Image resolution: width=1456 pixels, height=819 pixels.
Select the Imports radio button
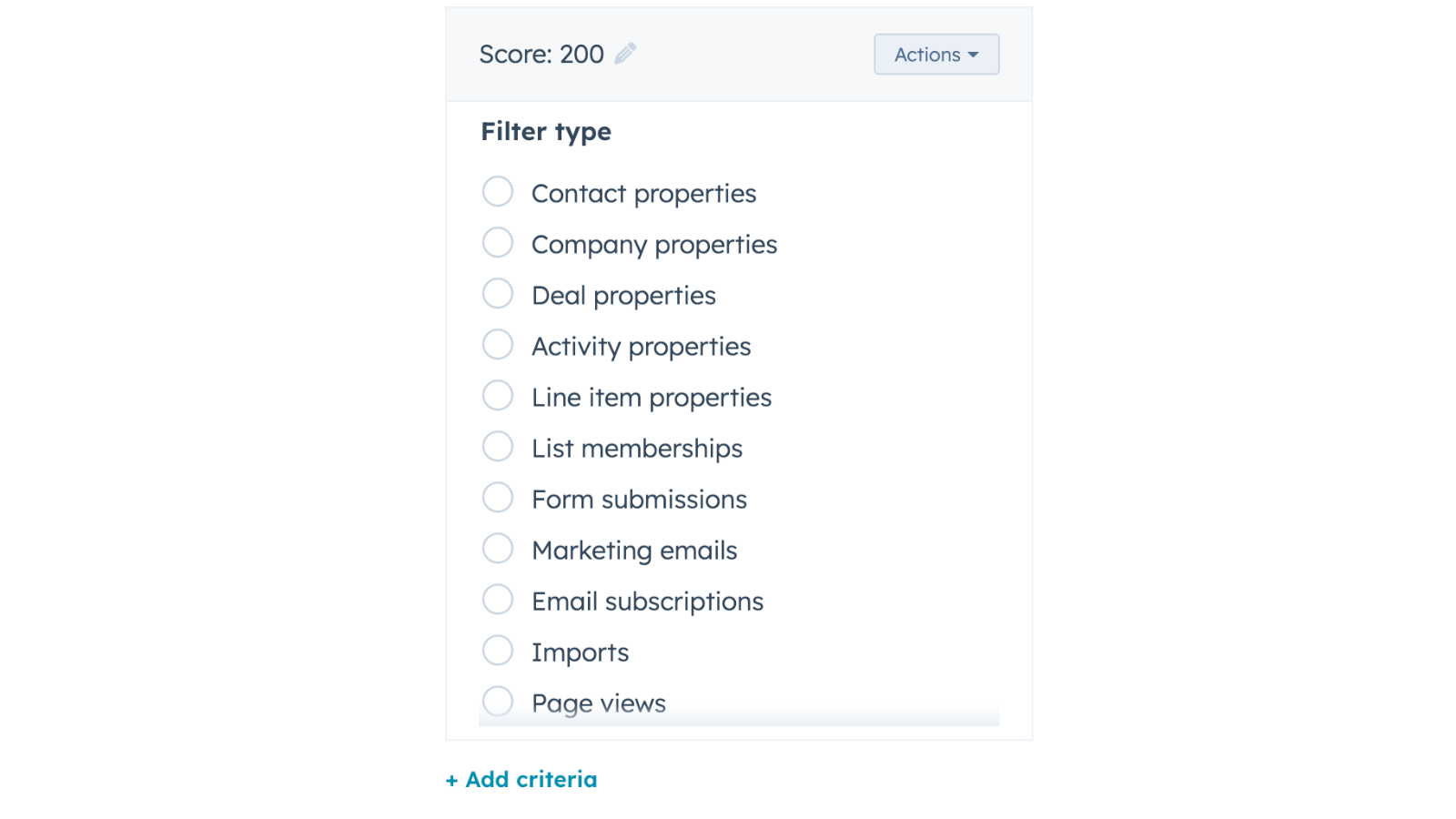pyautogui.click(x=498, y=651)
